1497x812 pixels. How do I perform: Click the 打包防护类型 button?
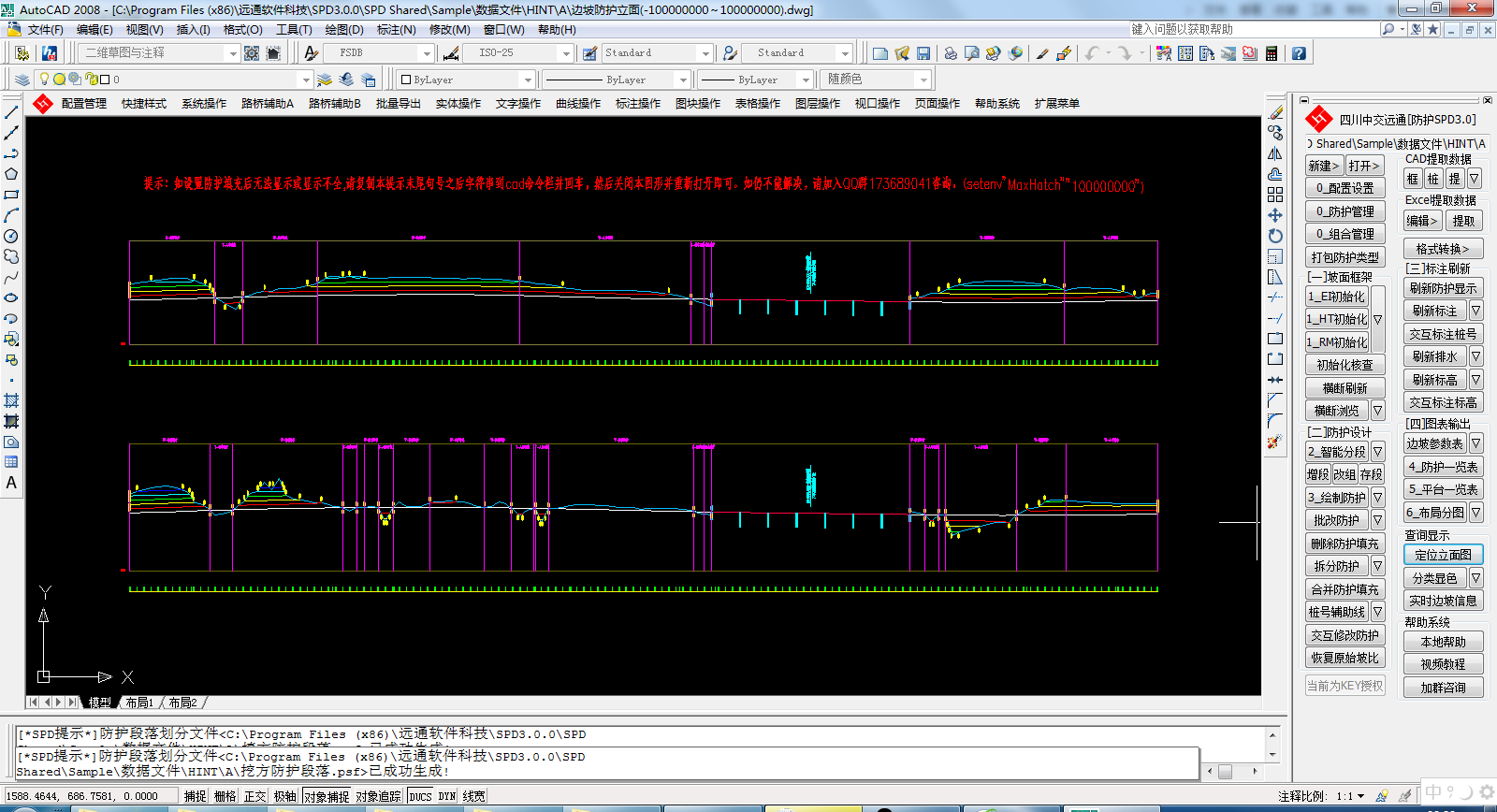[x=1344, y=257]
